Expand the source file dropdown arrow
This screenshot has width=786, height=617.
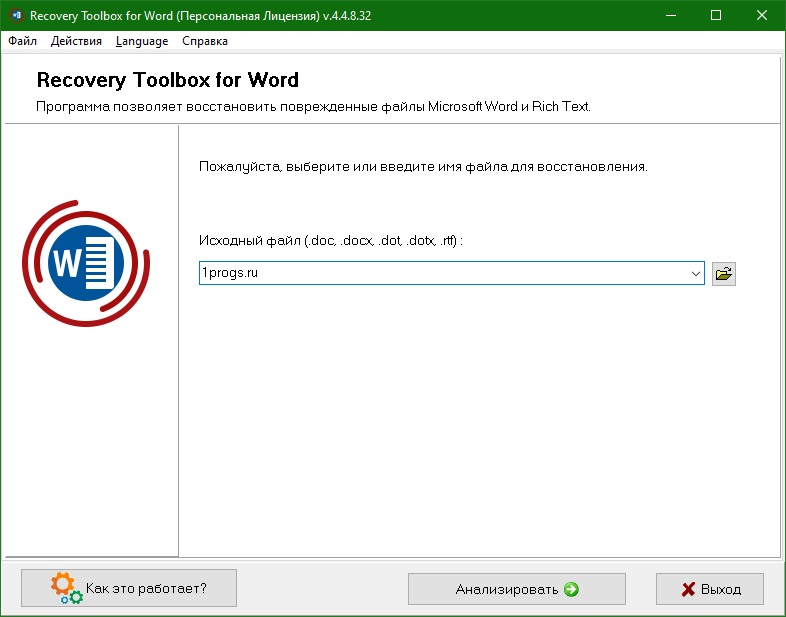tap(695, 274)
